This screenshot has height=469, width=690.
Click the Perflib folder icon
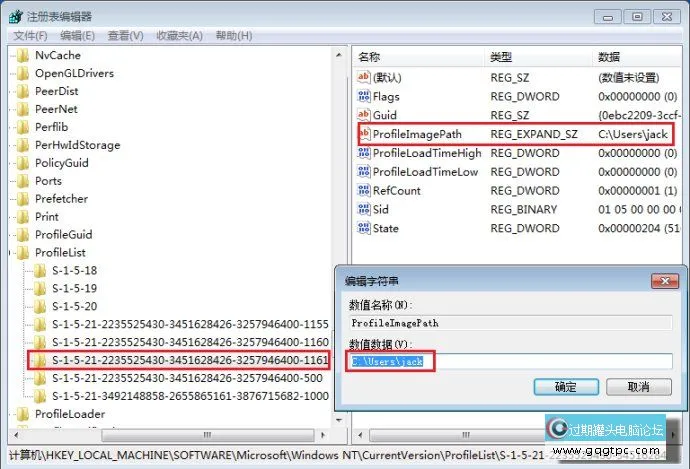[23, 127]
